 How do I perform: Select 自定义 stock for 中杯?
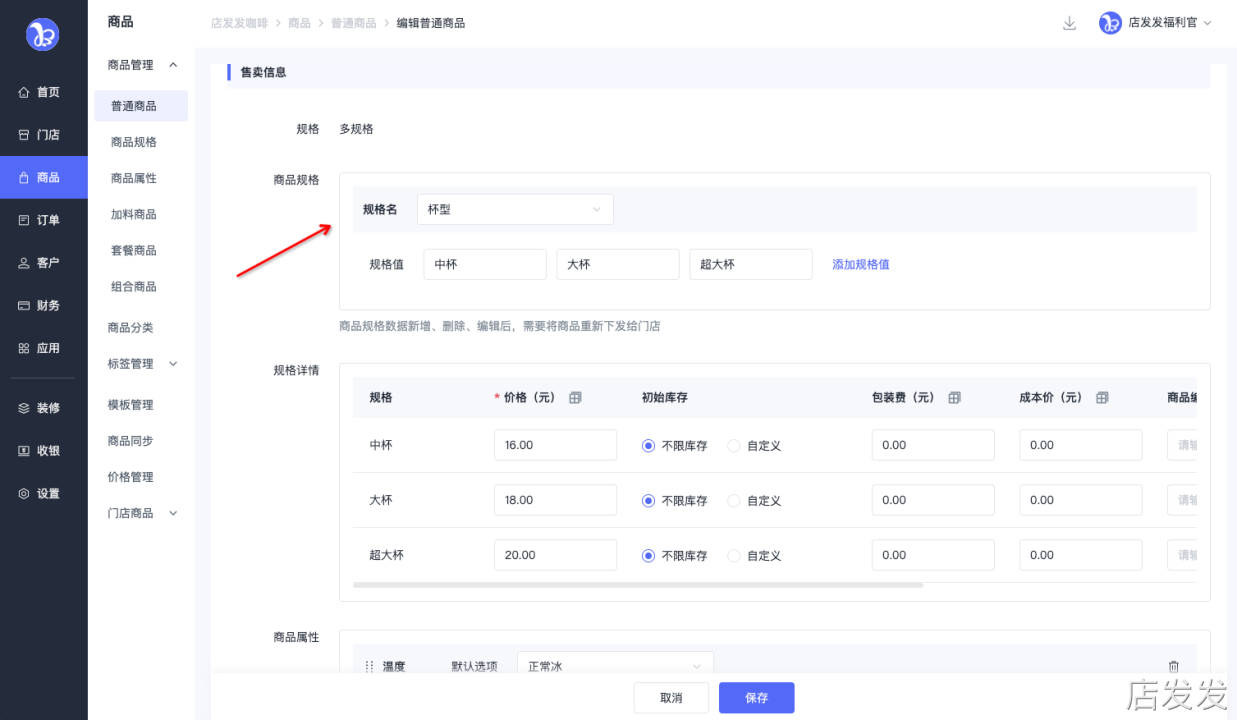(734, 446)
